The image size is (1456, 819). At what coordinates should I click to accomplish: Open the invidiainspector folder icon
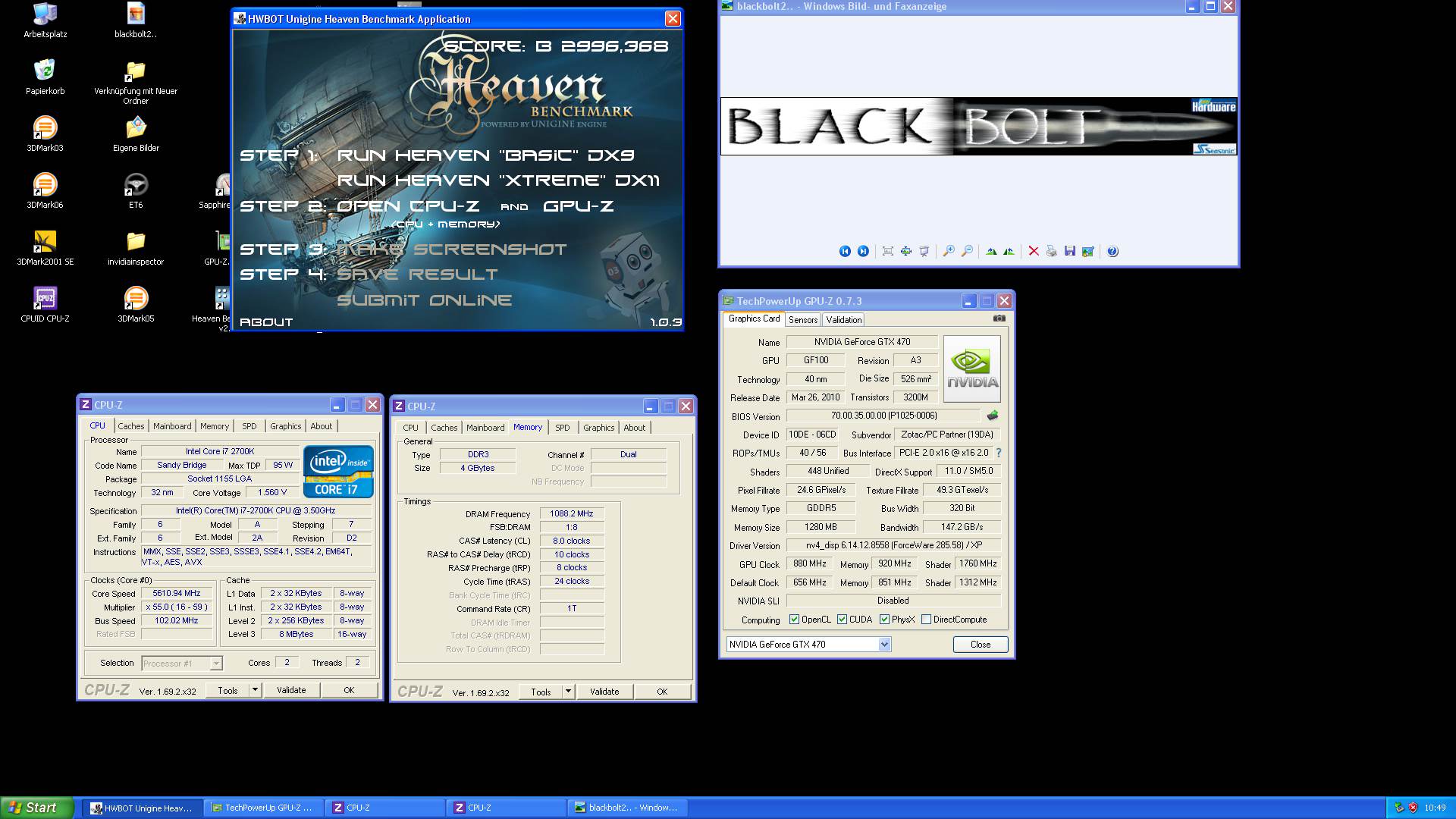click(x=136, y=248)
